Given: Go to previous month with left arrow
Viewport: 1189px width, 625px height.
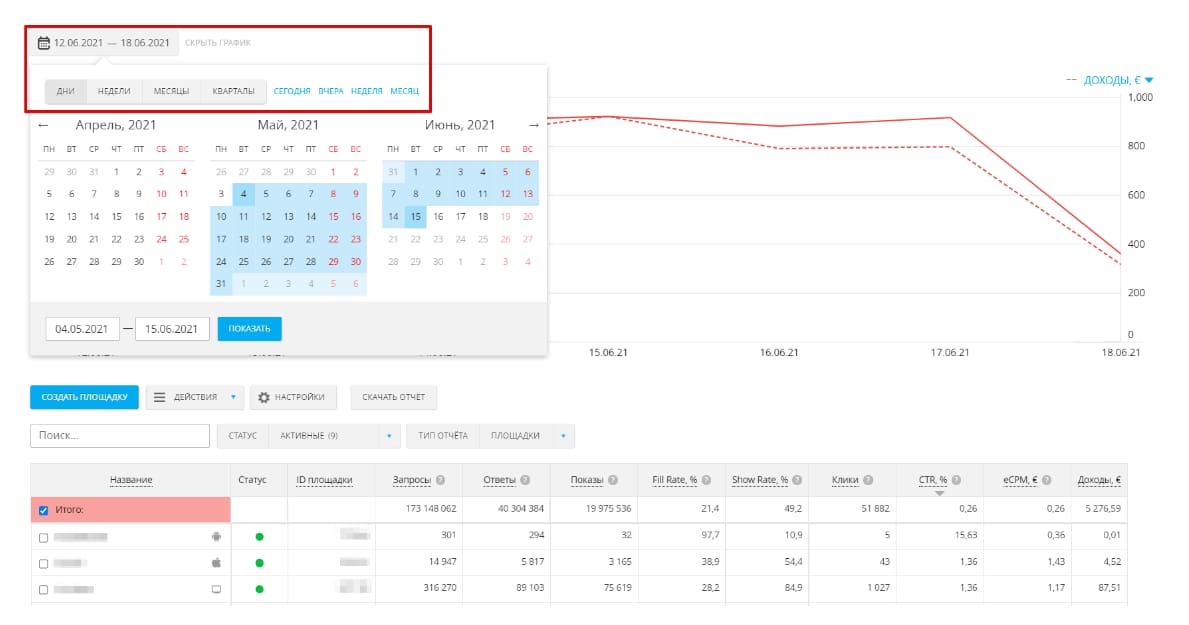Looking at the screenshot, I should coord(43,125).
